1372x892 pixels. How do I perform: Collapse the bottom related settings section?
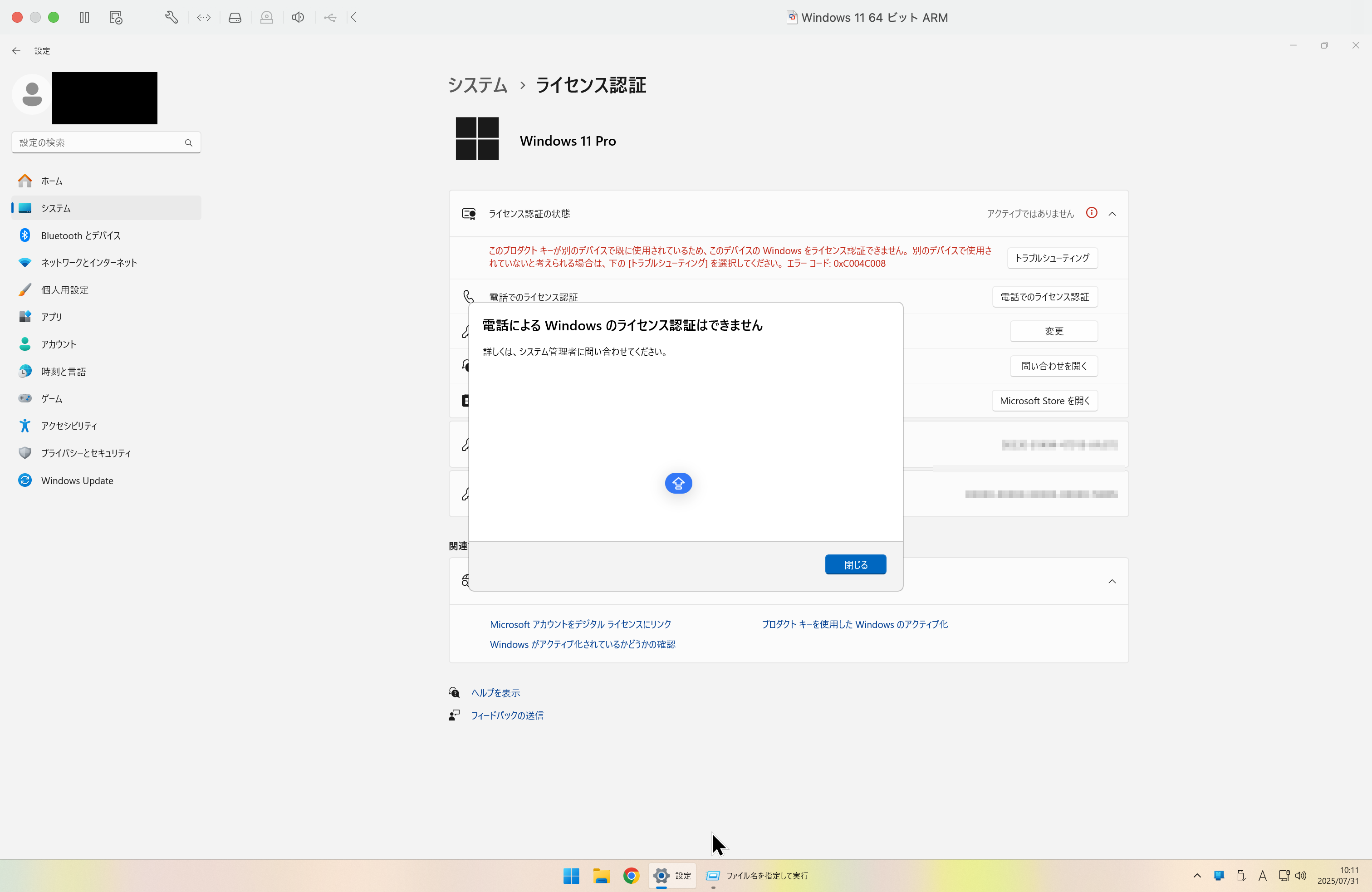pos(1112,581)
